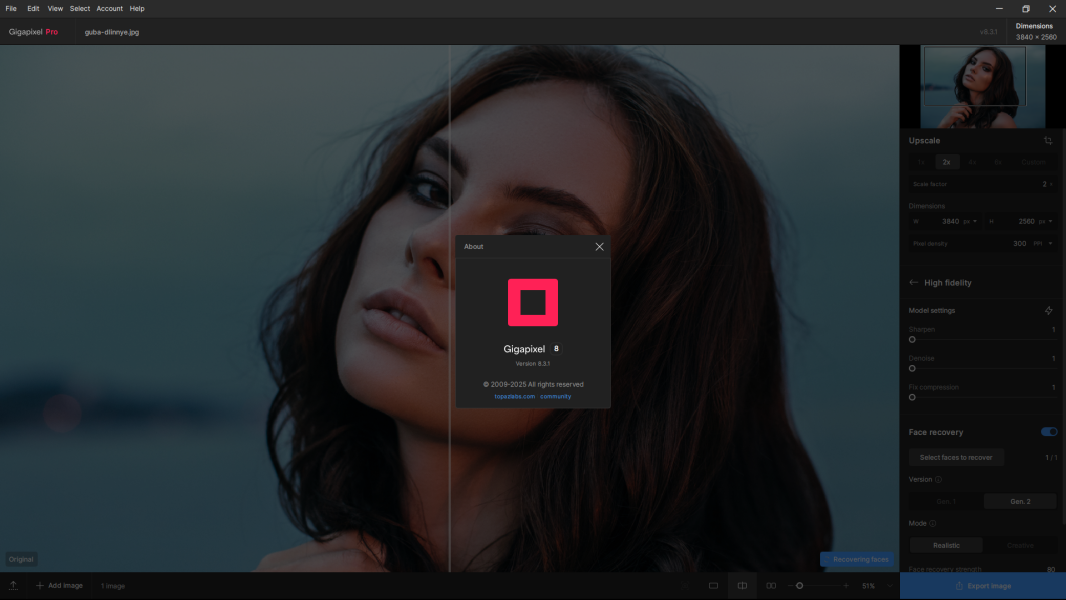The width and height of the screenshot is (1066, 600).
Task: Select the 6x upscale option
Action: [997, 162]
